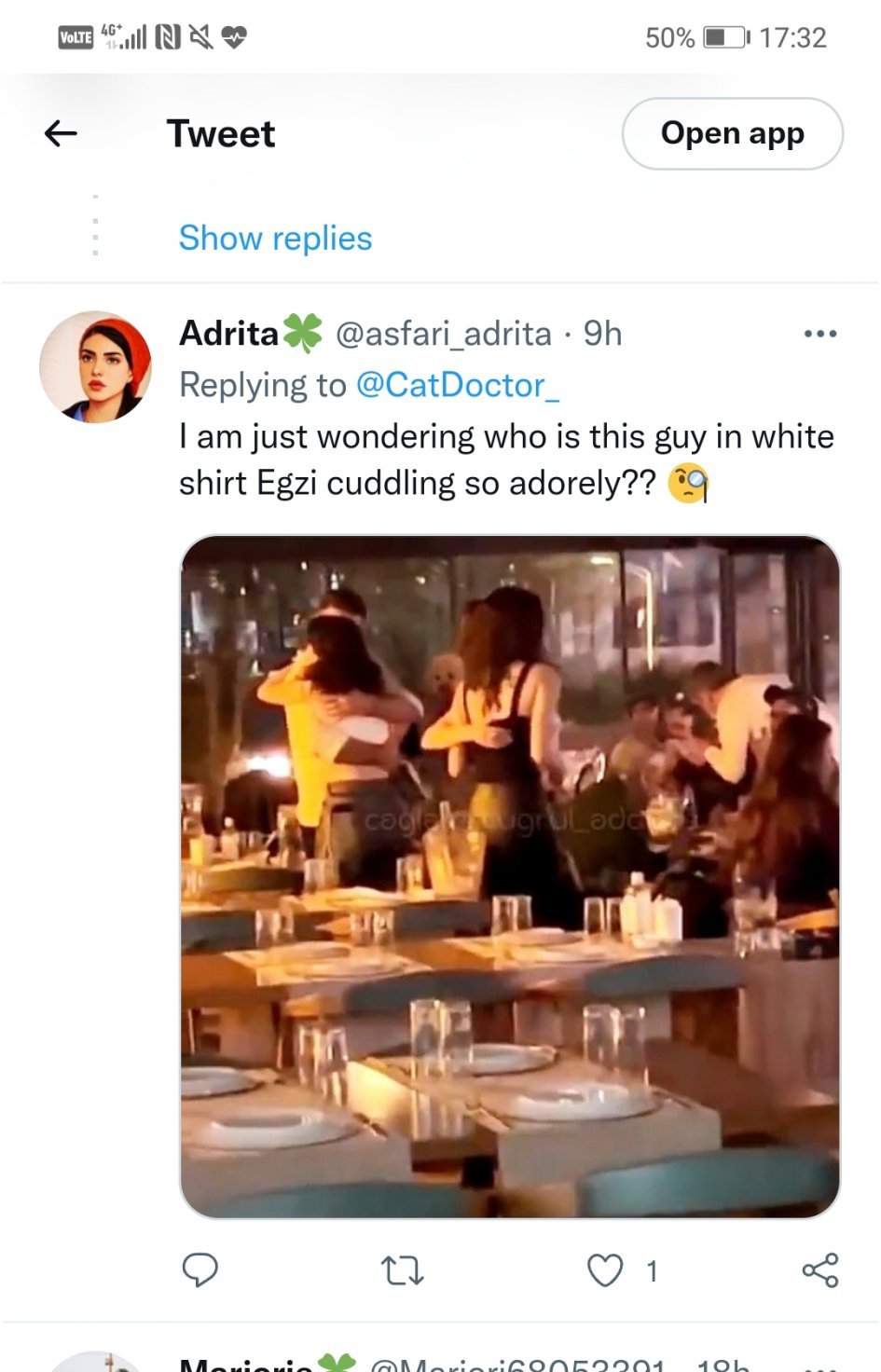Tap the battery icon in status bar
Viewport: 881px width, 1372px height.
tap(725, 37)
